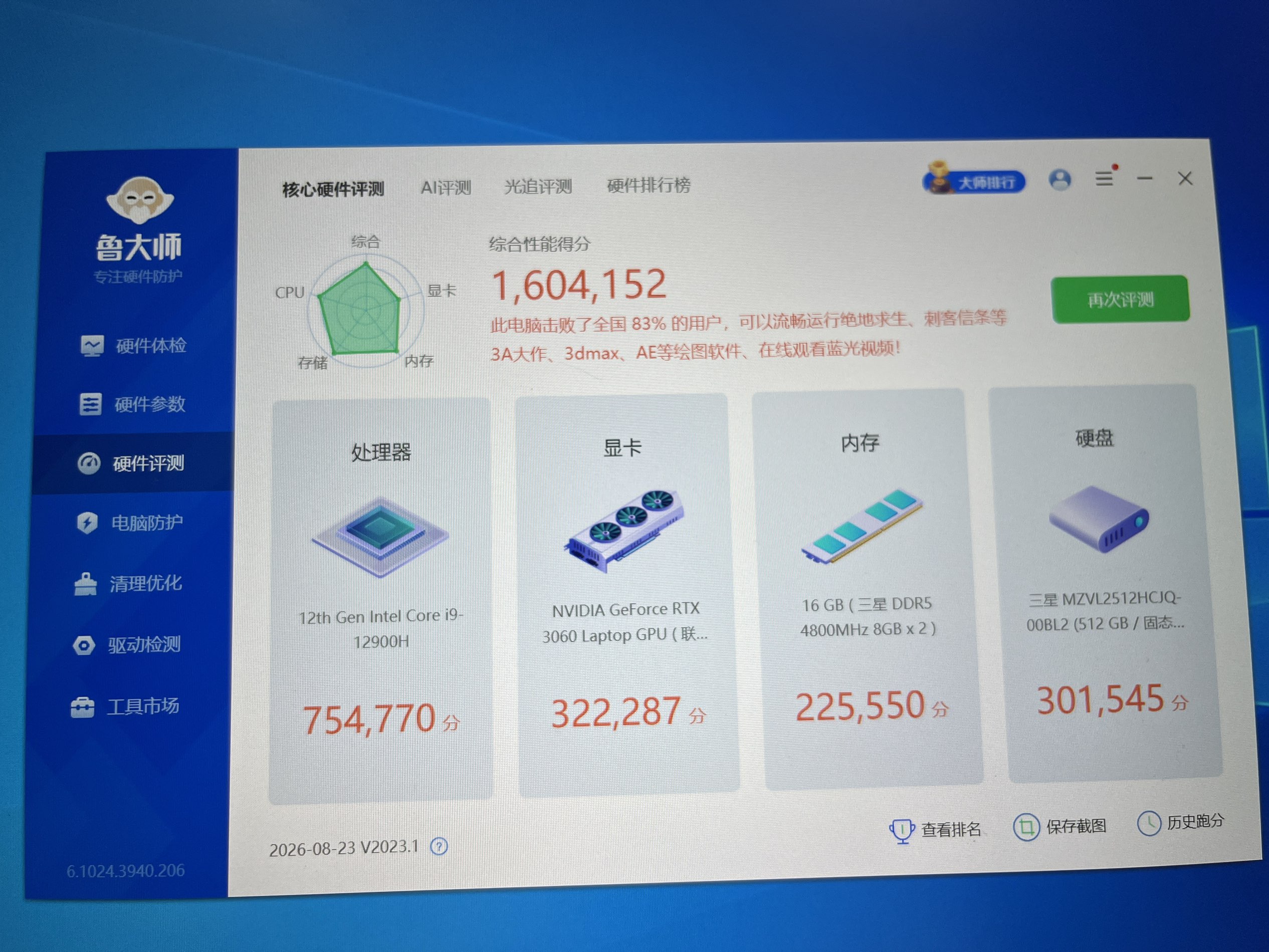Screen dimensions: 1269x952
Task: Click the 鲁大师 monkey logo
Action: pos(140,200)
